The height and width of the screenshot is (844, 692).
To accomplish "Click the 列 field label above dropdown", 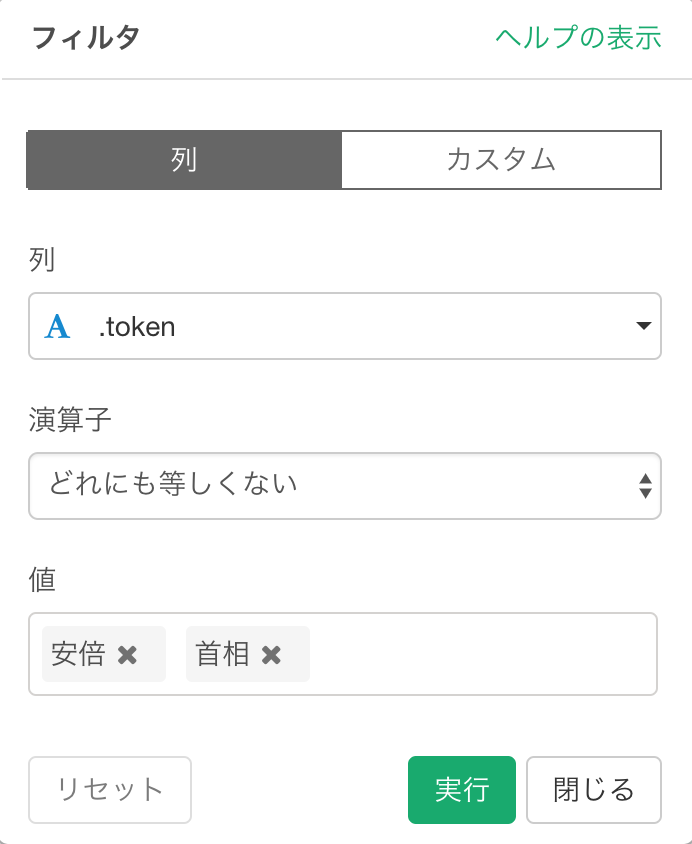I will pos(42,260).
